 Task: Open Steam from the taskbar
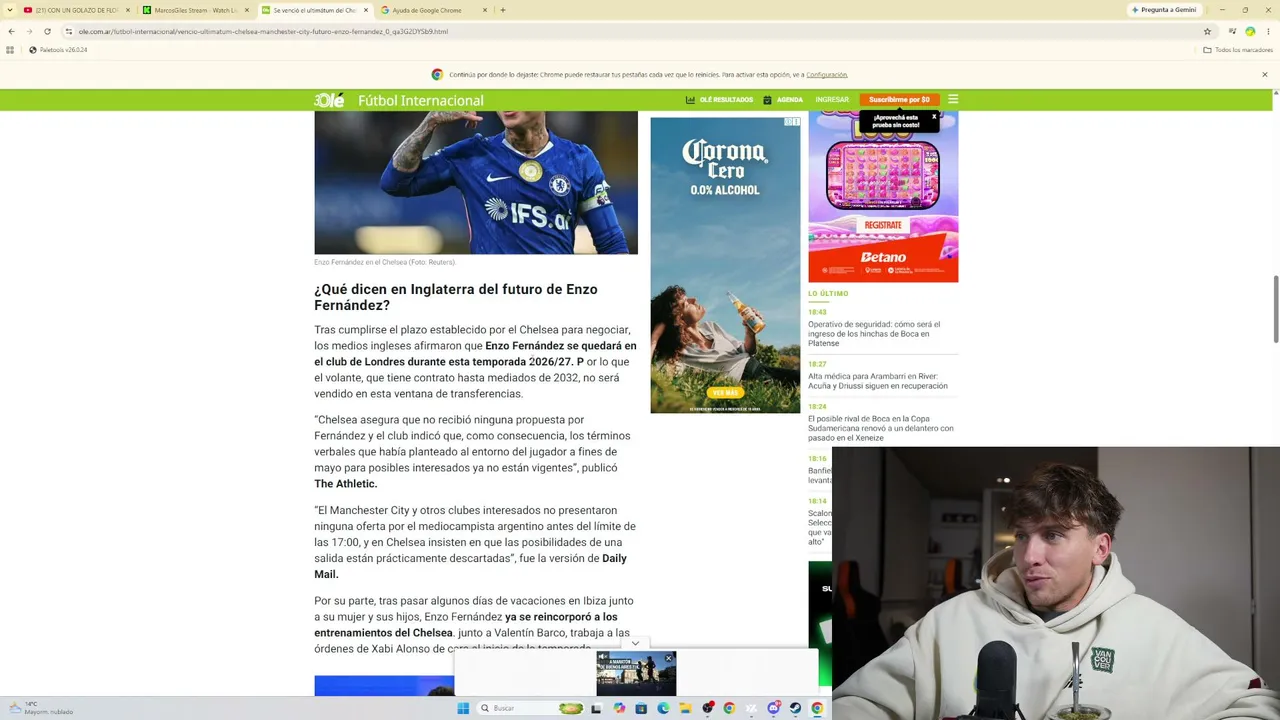click(795, 708)
